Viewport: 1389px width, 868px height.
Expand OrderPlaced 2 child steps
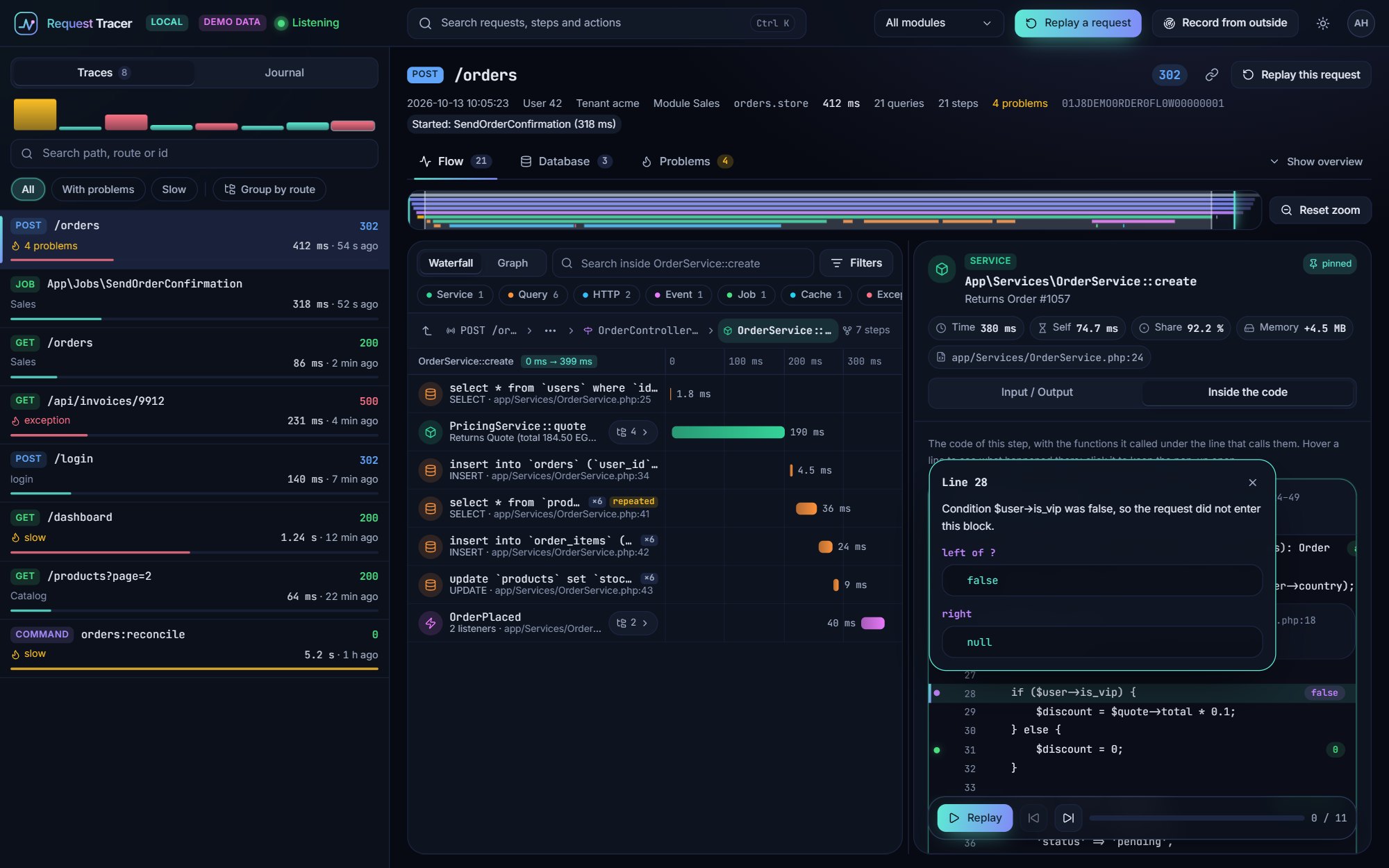pos(633,623)
